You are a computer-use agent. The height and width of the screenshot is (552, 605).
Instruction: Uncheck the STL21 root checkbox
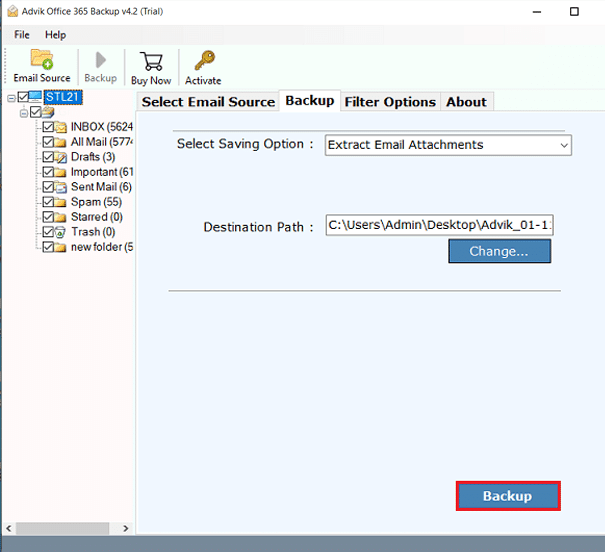click(23, 96)
